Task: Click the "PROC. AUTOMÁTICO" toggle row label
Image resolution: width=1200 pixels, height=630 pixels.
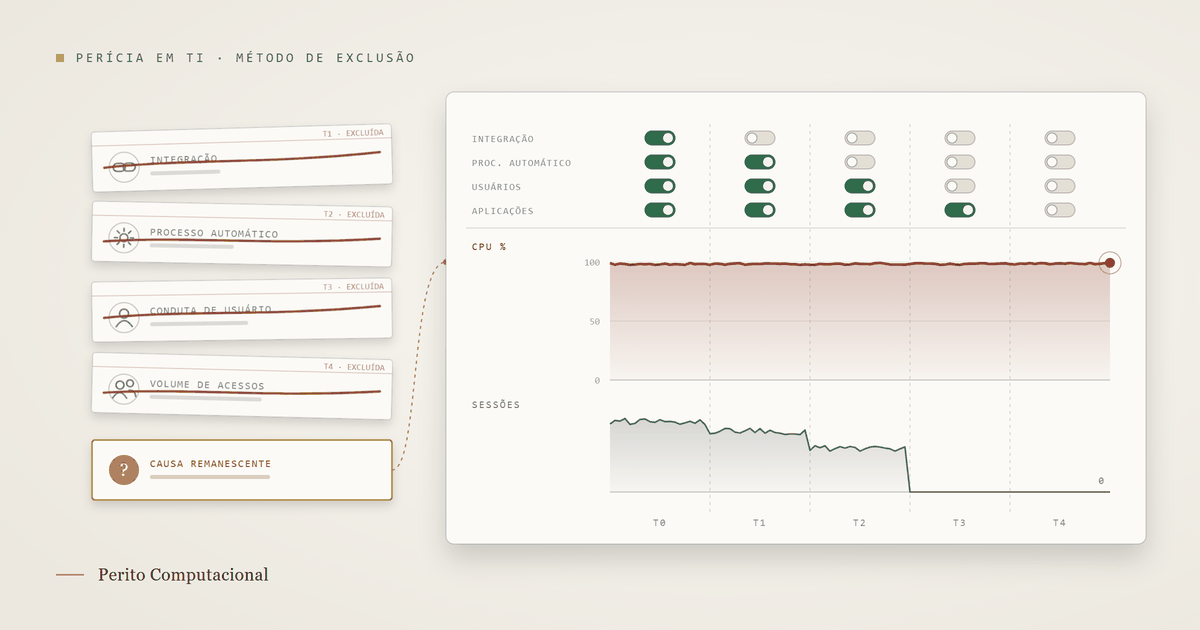Action: pos(521,163)
